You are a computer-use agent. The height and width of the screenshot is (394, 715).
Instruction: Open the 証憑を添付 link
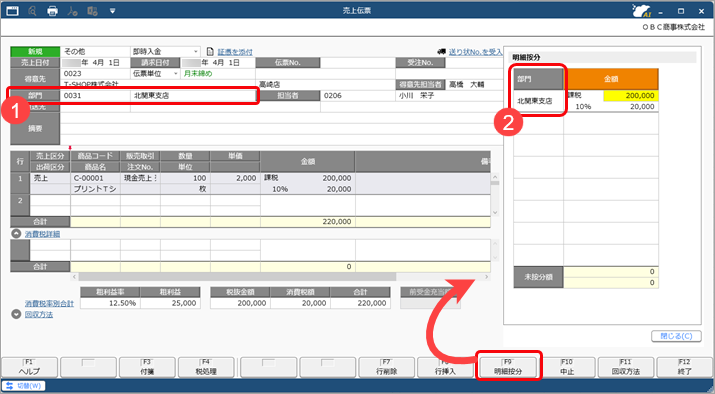[235, 52]
